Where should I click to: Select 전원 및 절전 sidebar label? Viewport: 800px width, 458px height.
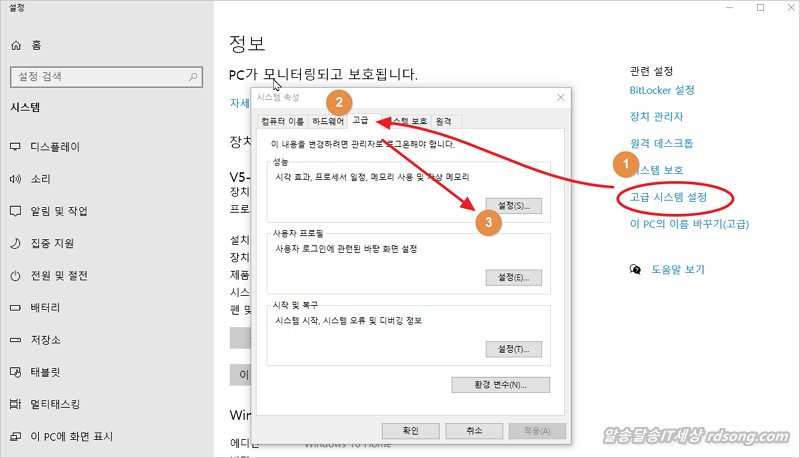tap(59, 275)
